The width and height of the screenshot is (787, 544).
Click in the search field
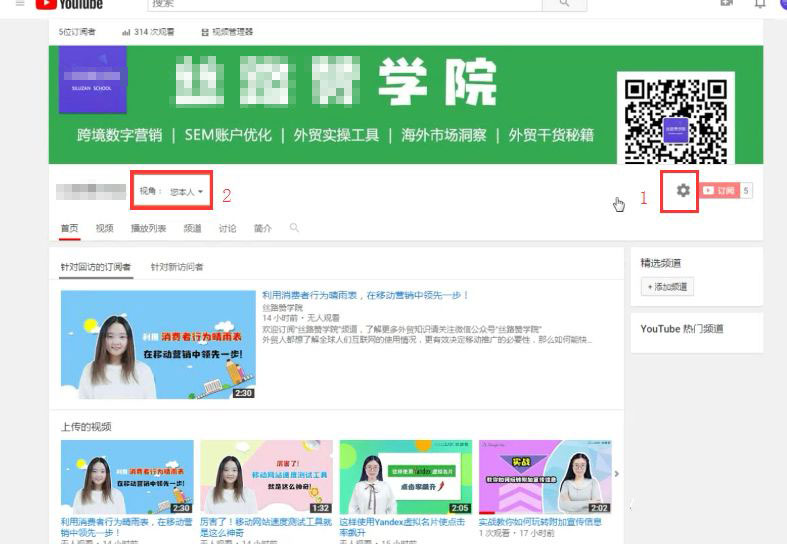[345, 4]
